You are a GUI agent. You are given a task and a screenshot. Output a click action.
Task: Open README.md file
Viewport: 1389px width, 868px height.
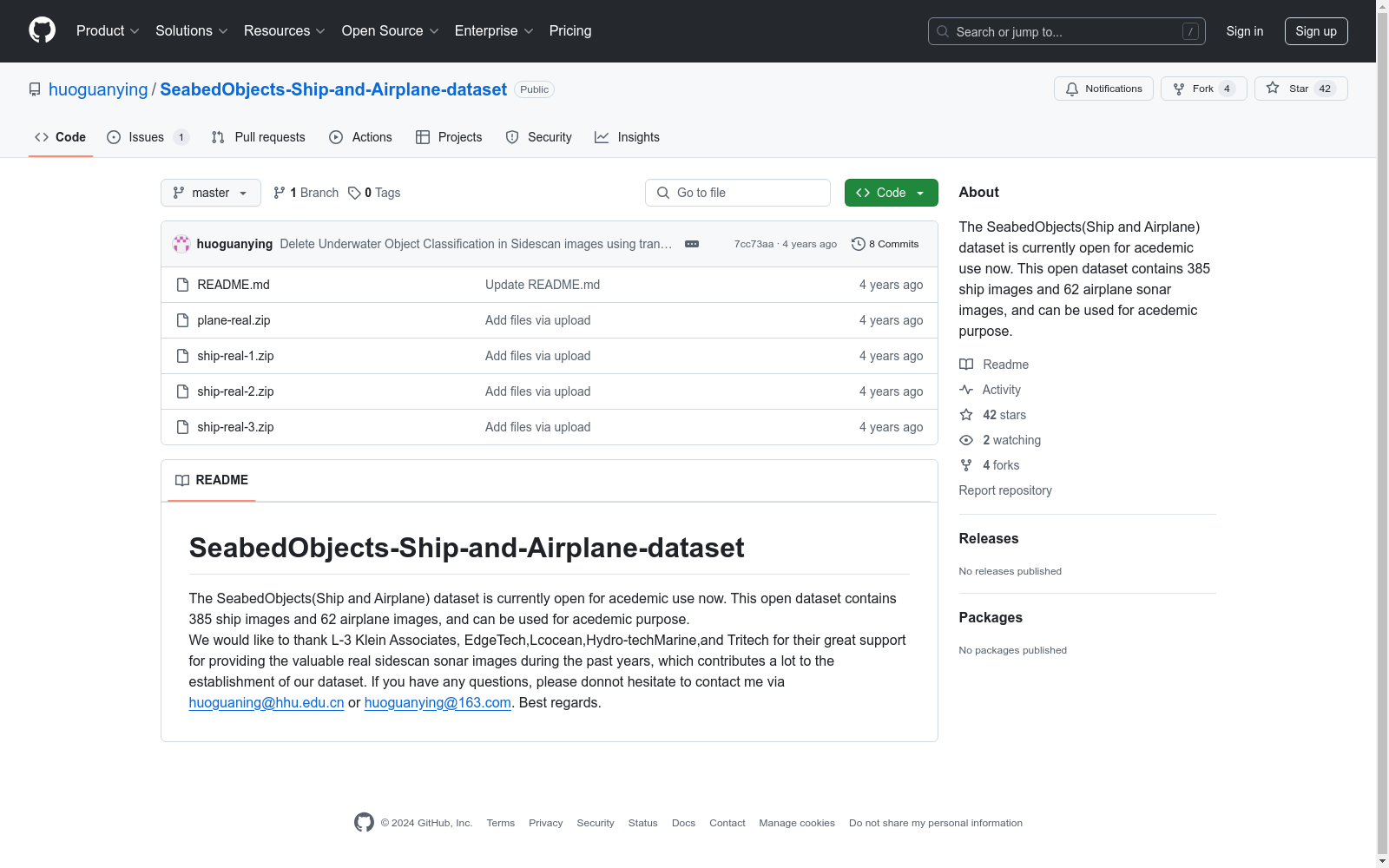pyautogui.click(x=234, y=285)
